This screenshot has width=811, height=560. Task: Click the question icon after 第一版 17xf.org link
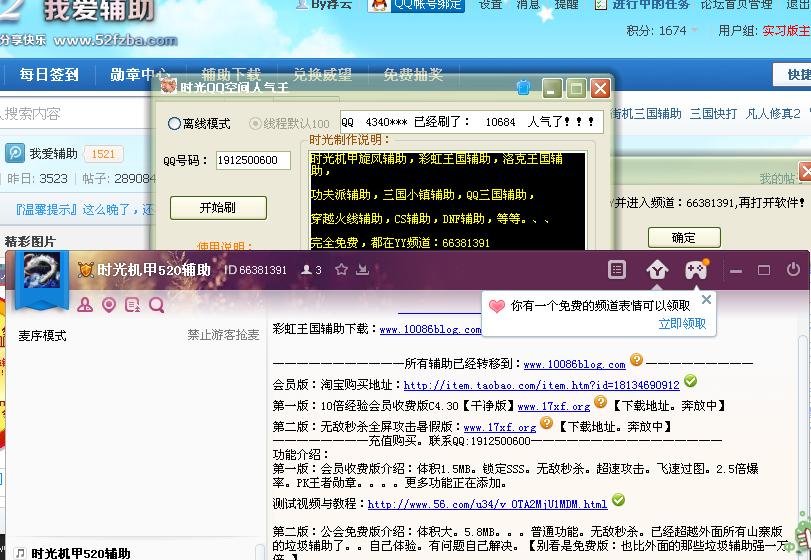click(x=600, y=401)
